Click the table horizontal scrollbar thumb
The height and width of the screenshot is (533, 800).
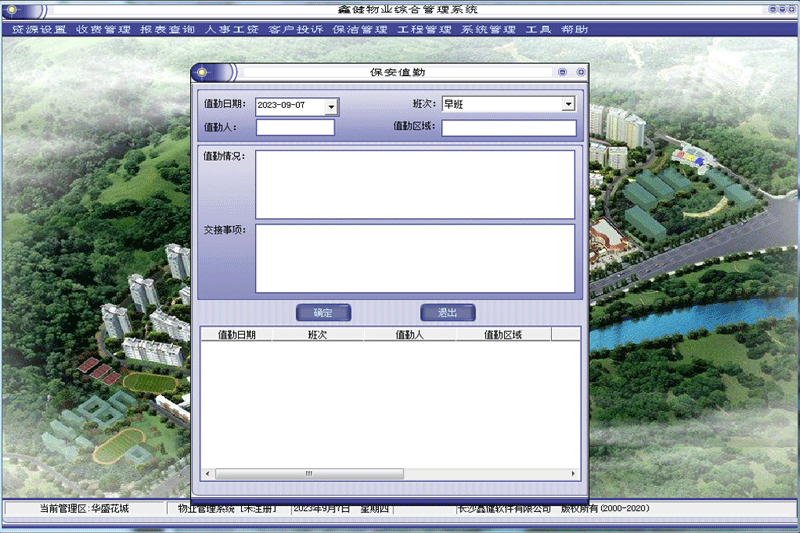click(x=309, y=474)
